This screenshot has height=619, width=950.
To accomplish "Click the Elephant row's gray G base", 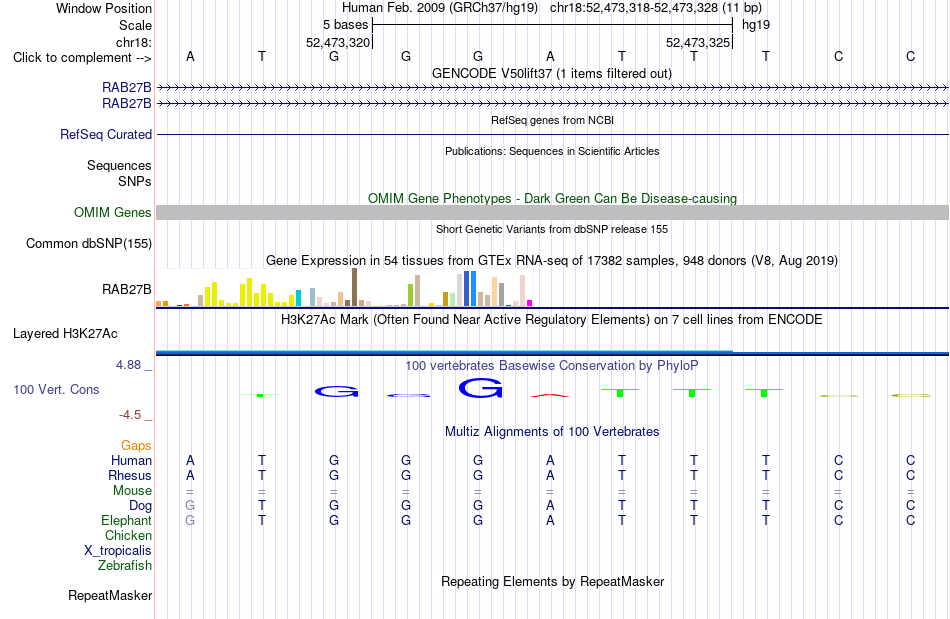I will pyautogui.click(x=190, y=520).
